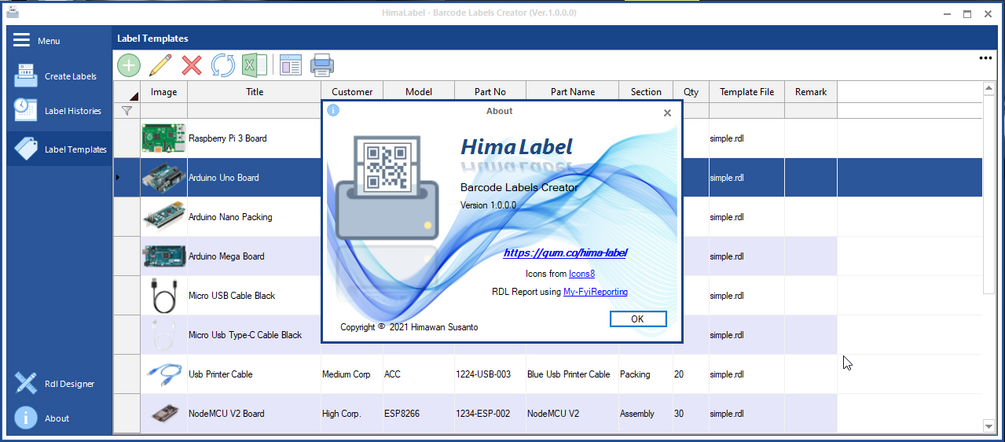This screenshot has height=442, width=1005.
Task: Sort by Part Name column header
Action: click(572, 92)
